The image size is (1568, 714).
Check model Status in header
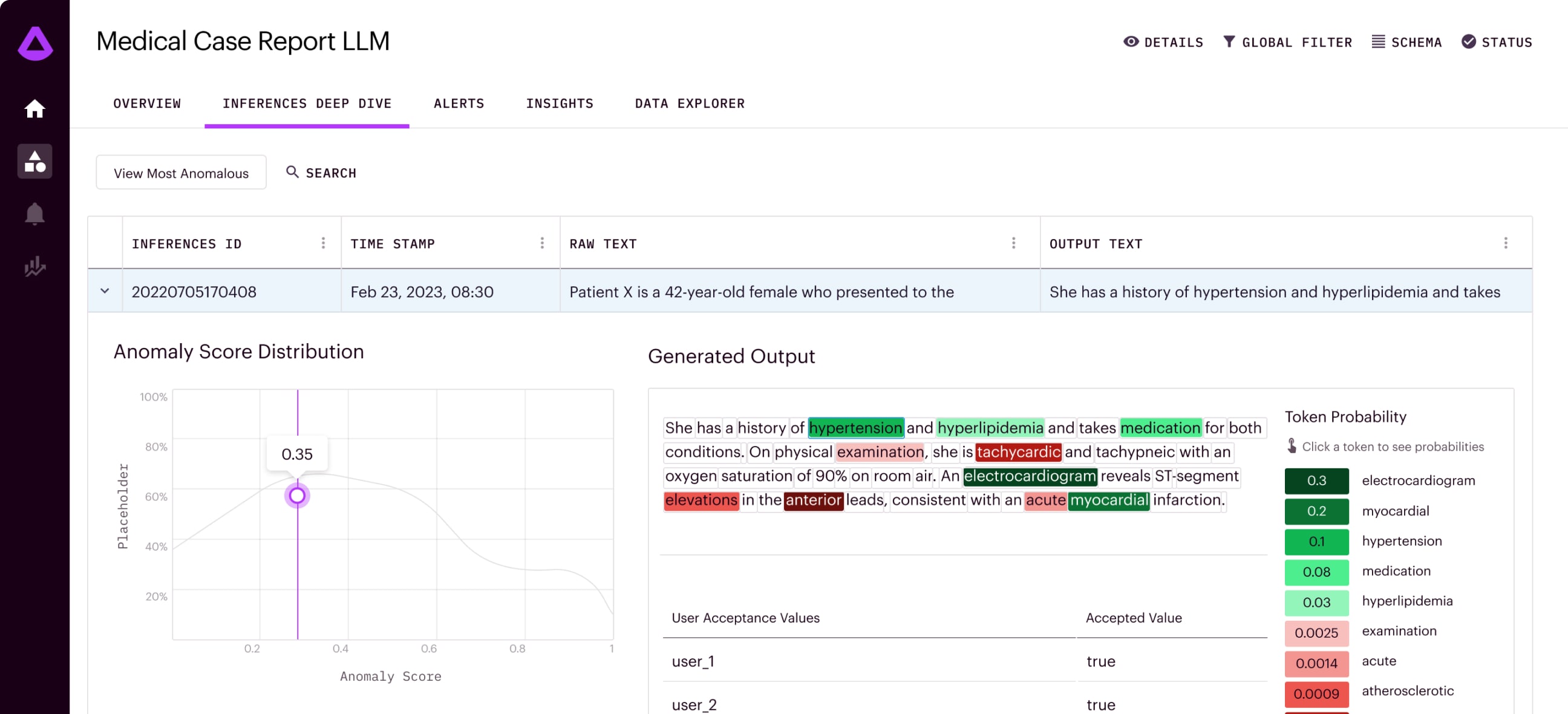1497,42
